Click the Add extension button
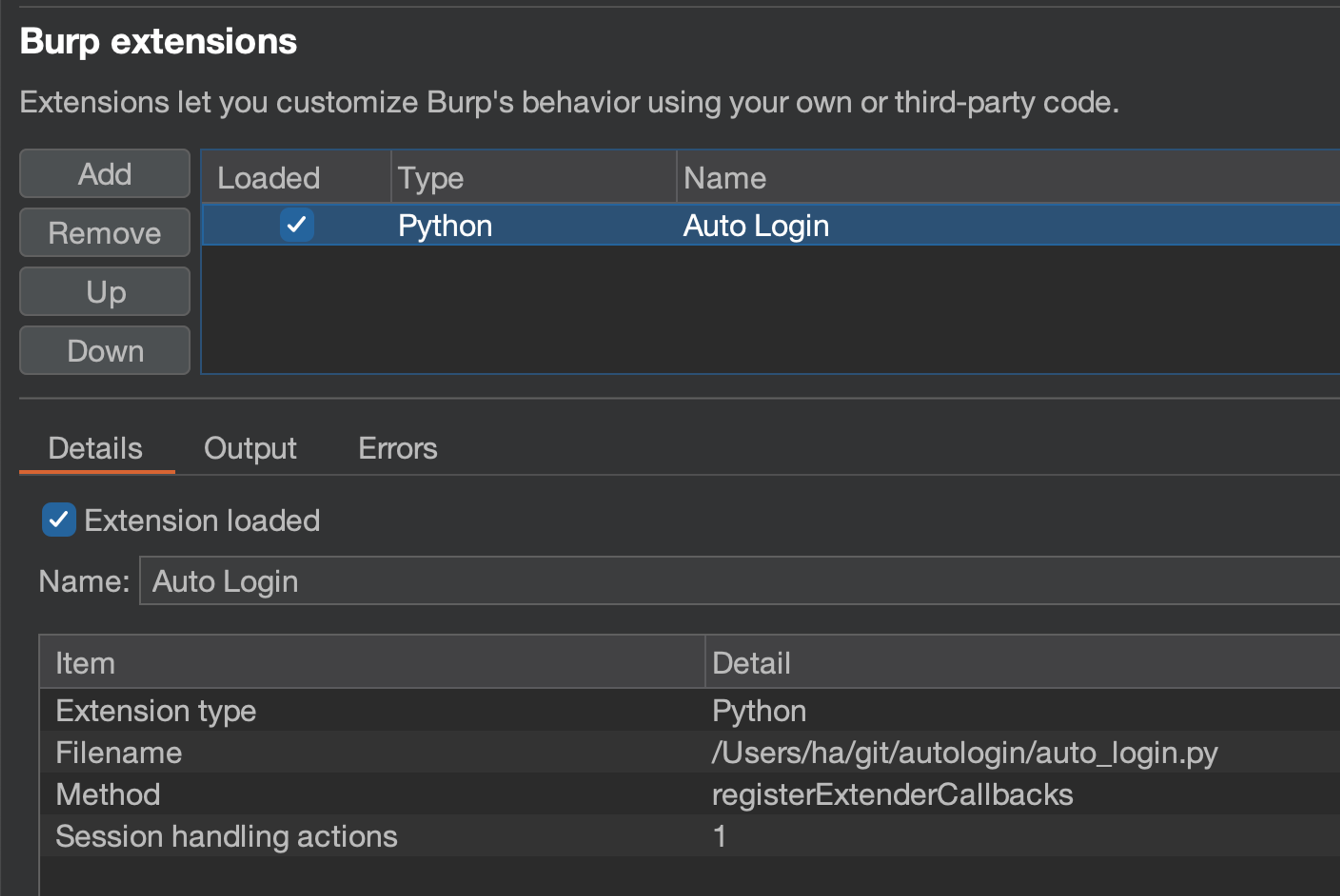 point(105,174)
